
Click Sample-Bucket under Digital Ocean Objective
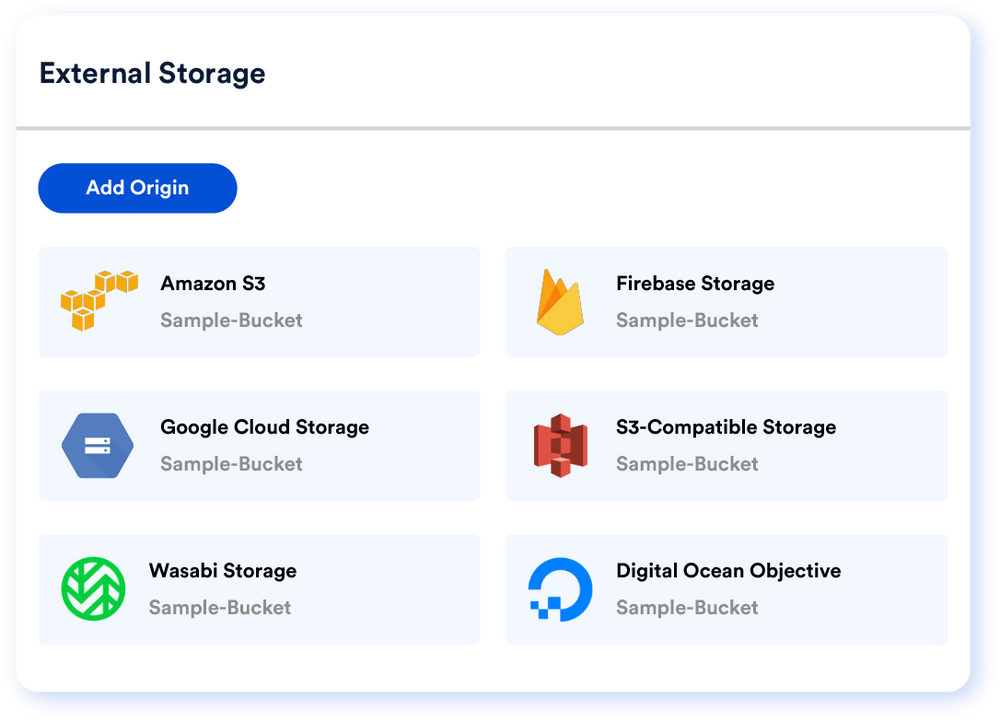point(687,607)
